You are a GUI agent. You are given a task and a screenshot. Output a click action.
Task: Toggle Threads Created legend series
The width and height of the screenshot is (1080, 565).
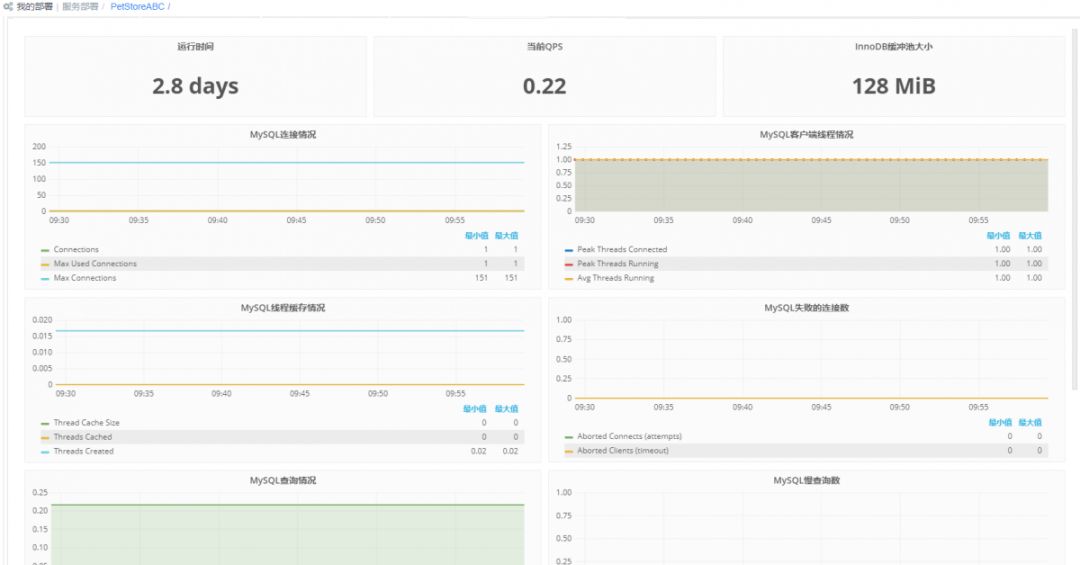click(x=83, y=451)
